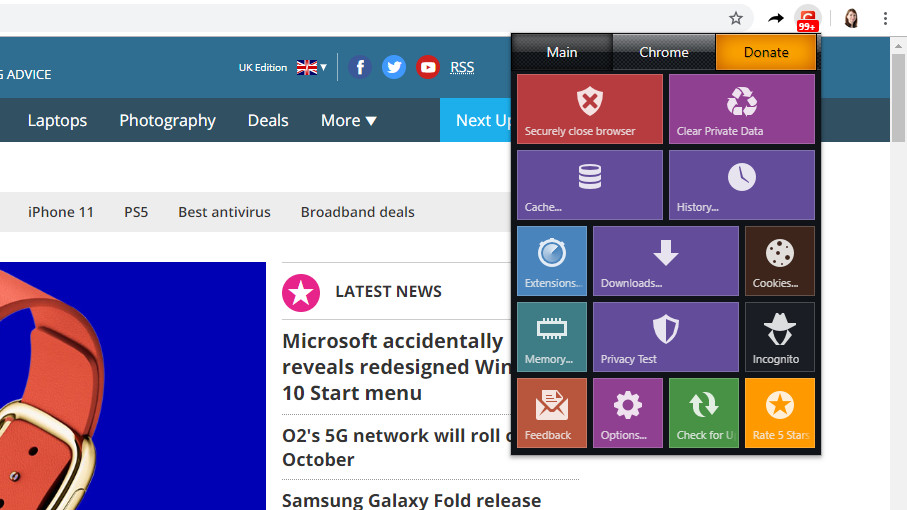Open the Clear Private Data tile
Image resolution: width=907 pixels, height=510 pixels.
pos(742,109)
